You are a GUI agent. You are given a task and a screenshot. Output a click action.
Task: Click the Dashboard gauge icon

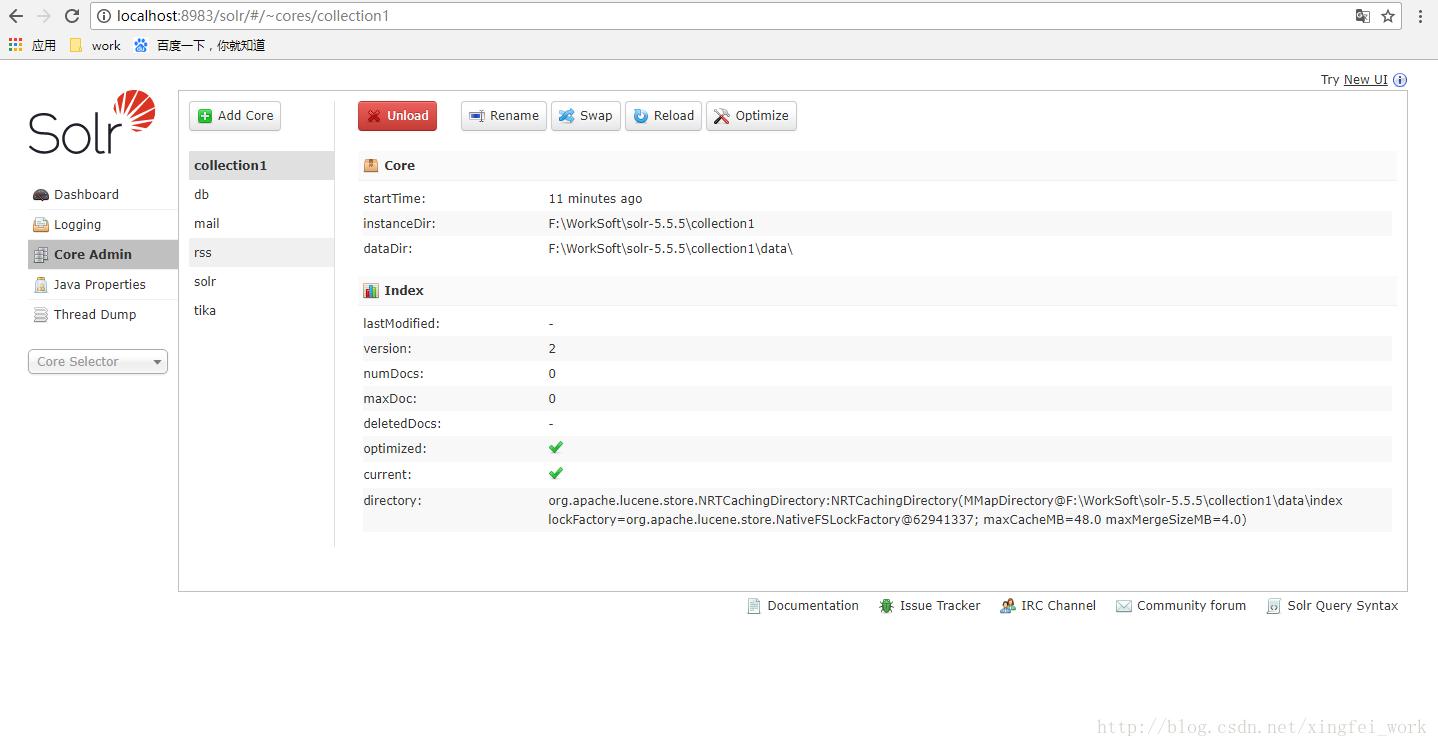tap(41, 195)
